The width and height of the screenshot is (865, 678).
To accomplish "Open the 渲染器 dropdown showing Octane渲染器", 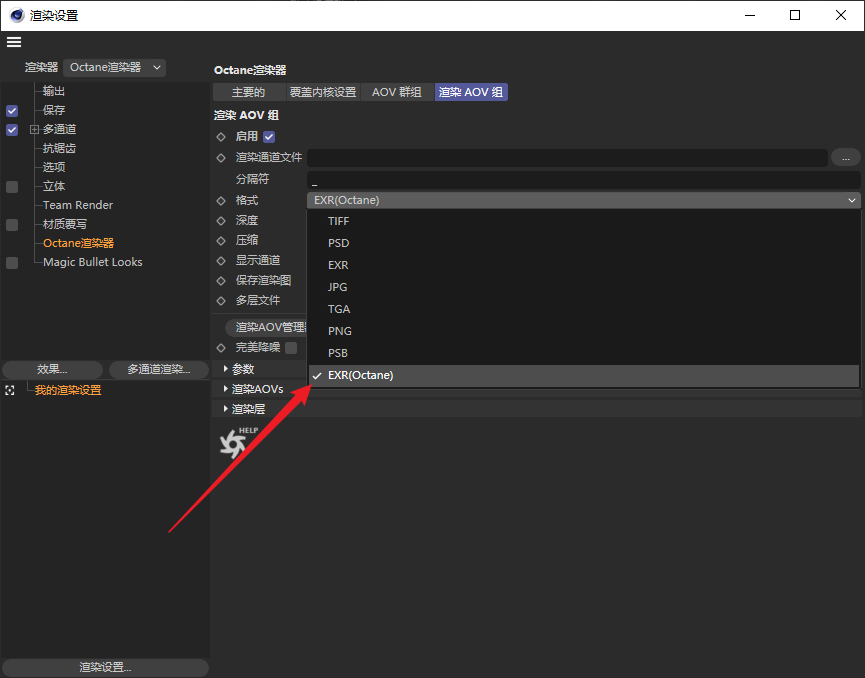I will (115, 67).
